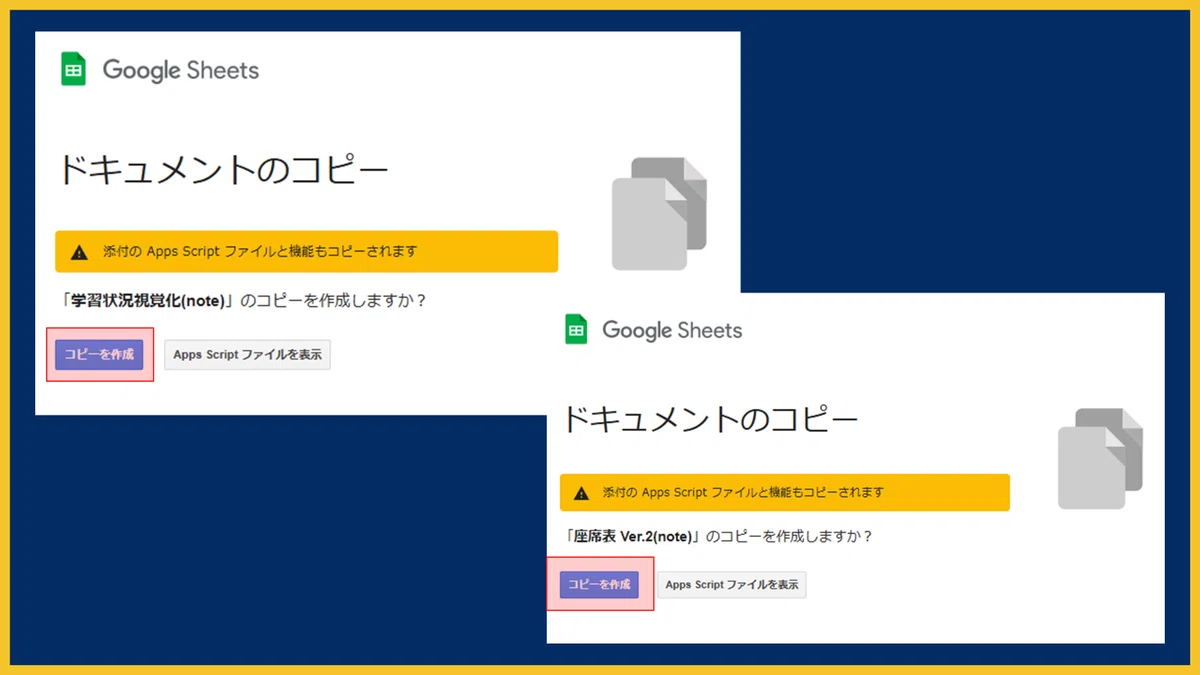
Task: Click のコピーを作成しますか？ text after 座席表 Ver.2(note)
Action: [x=789, y=537]
